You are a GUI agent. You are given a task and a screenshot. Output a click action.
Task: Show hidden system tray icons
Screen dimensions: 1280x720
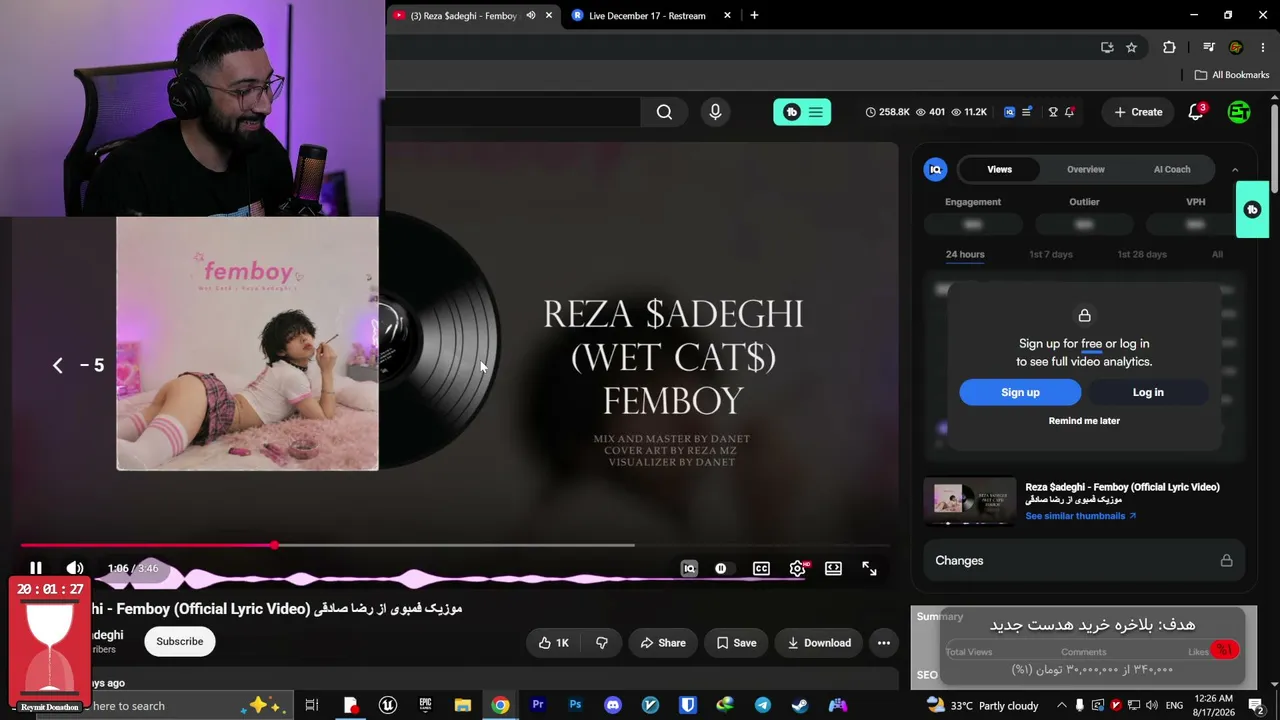point(1062,705)
